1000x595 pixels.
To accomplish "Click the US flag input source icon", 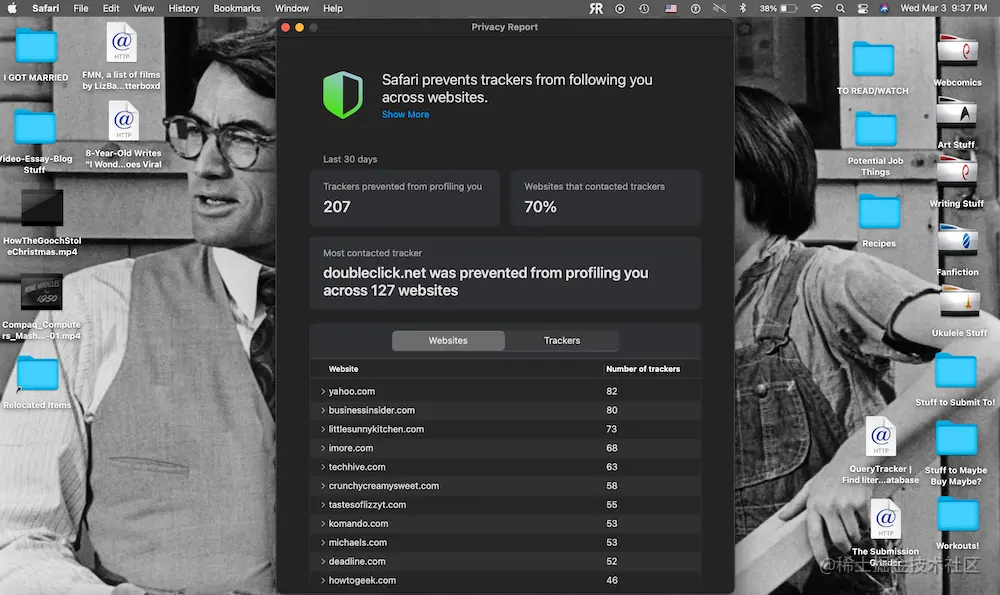I will [x=671, y=8].
